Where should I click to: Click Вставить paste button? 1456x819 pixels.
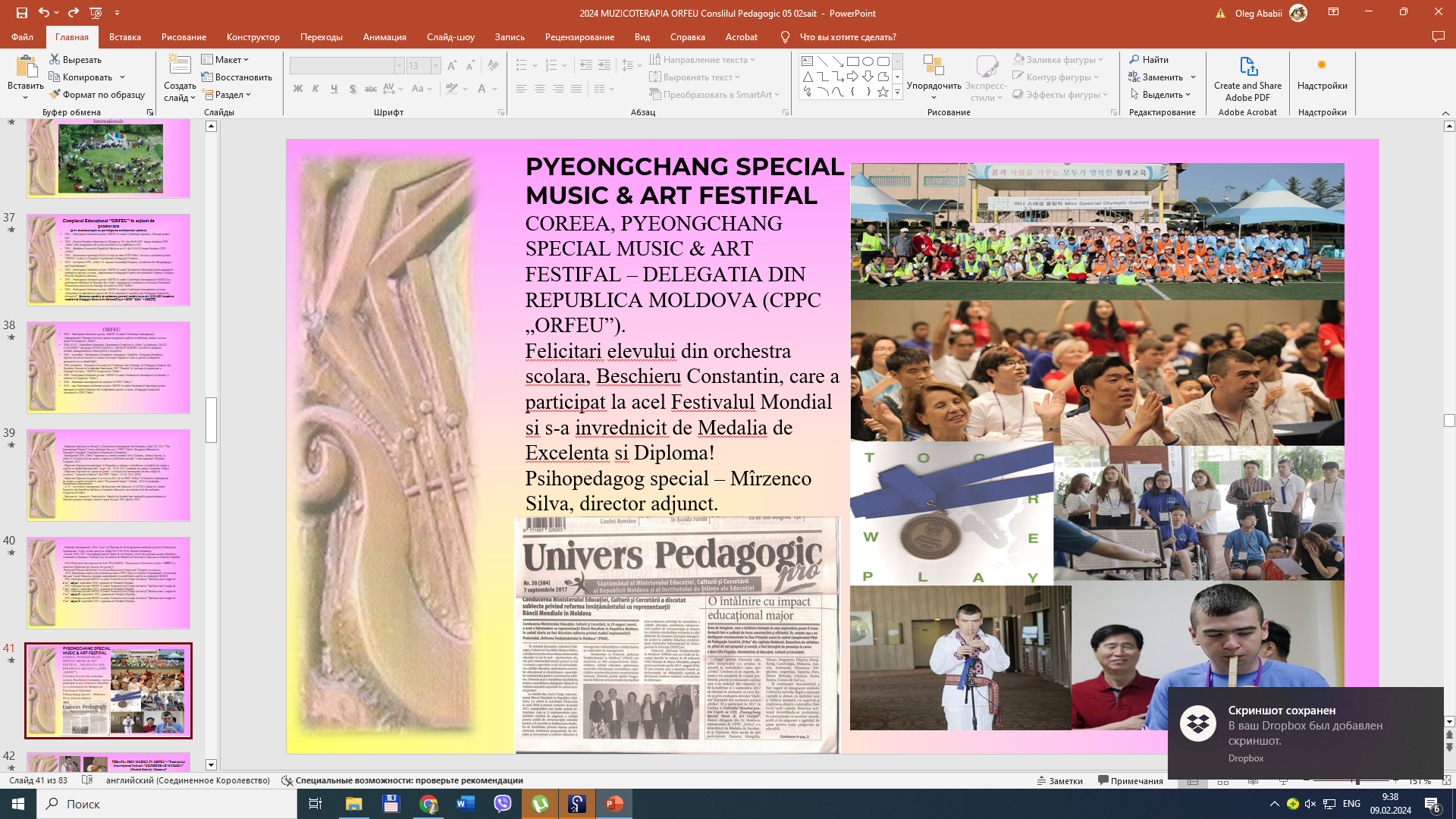26,79
